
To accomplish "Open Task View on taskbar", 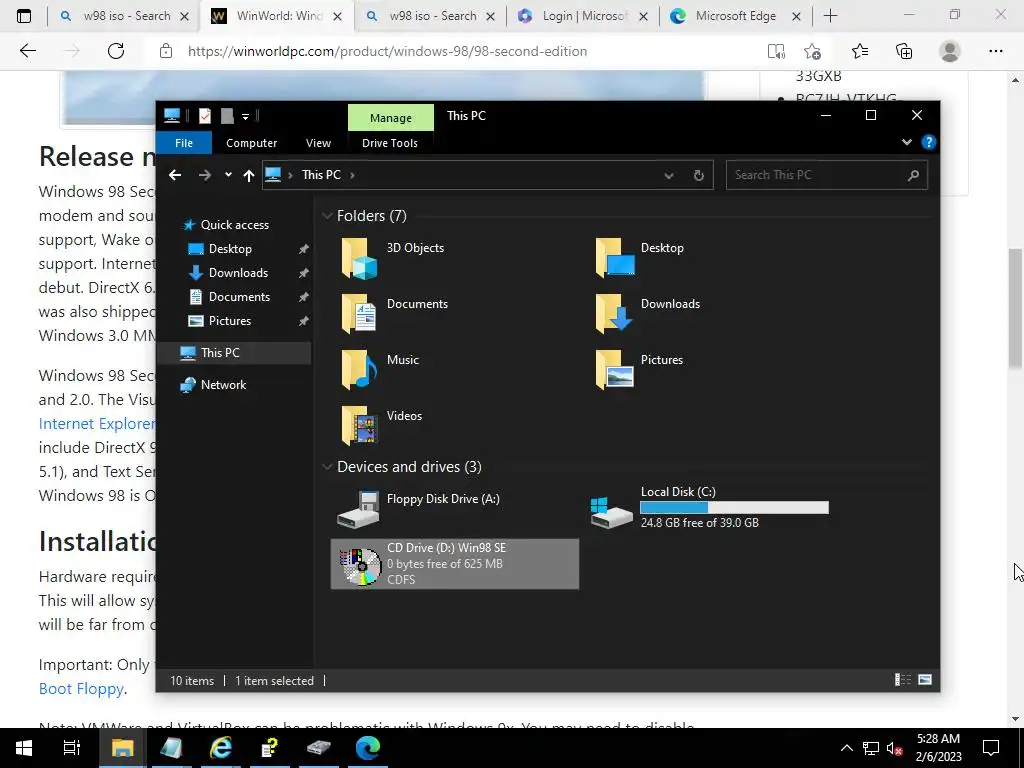I will coord(71,748).
